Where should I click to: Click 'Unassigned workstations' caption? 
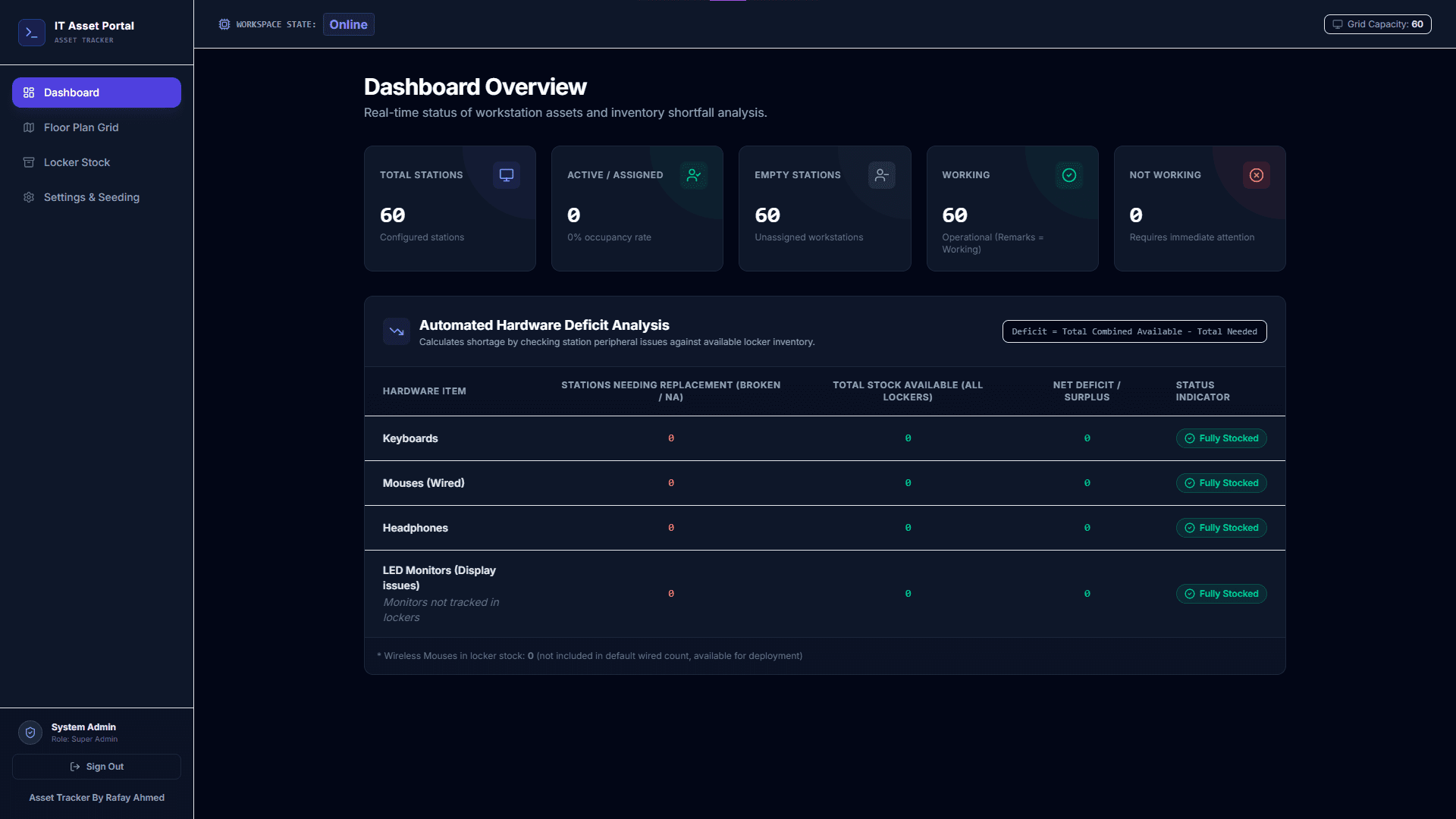click(x=809, y=237)
